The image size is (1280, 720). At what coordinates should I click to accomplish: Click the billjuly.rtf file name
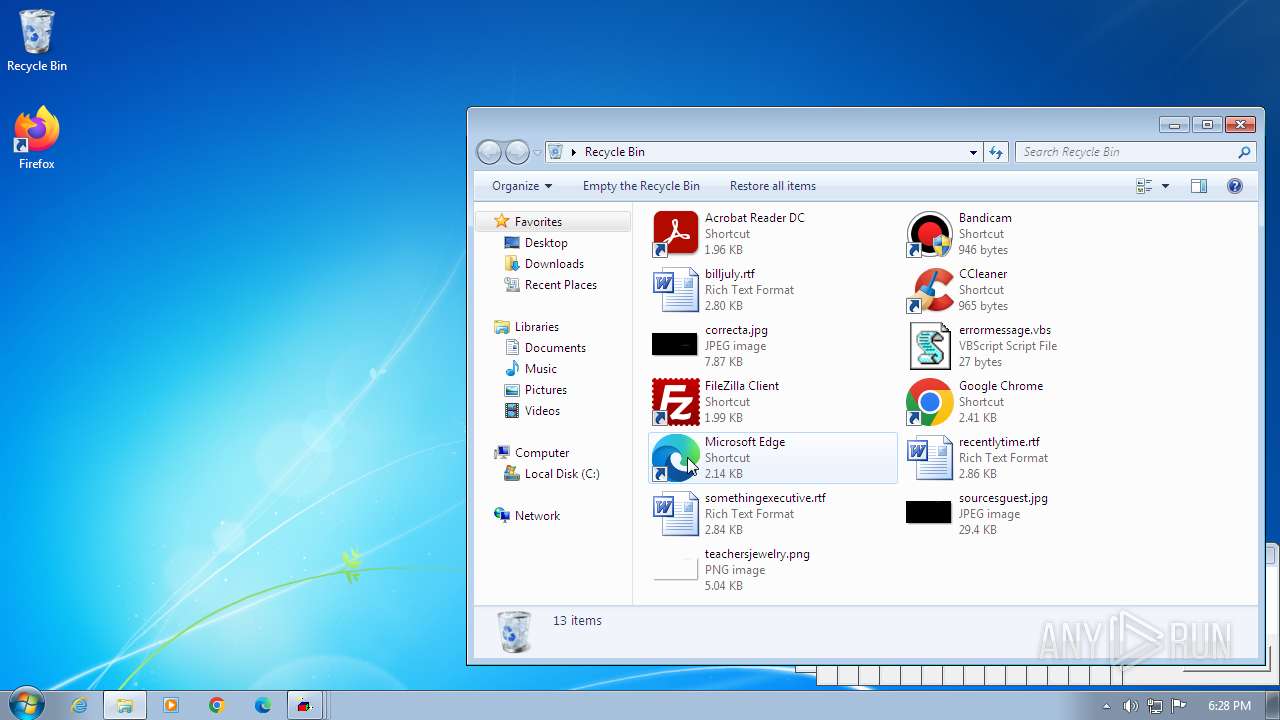point(730,274)
